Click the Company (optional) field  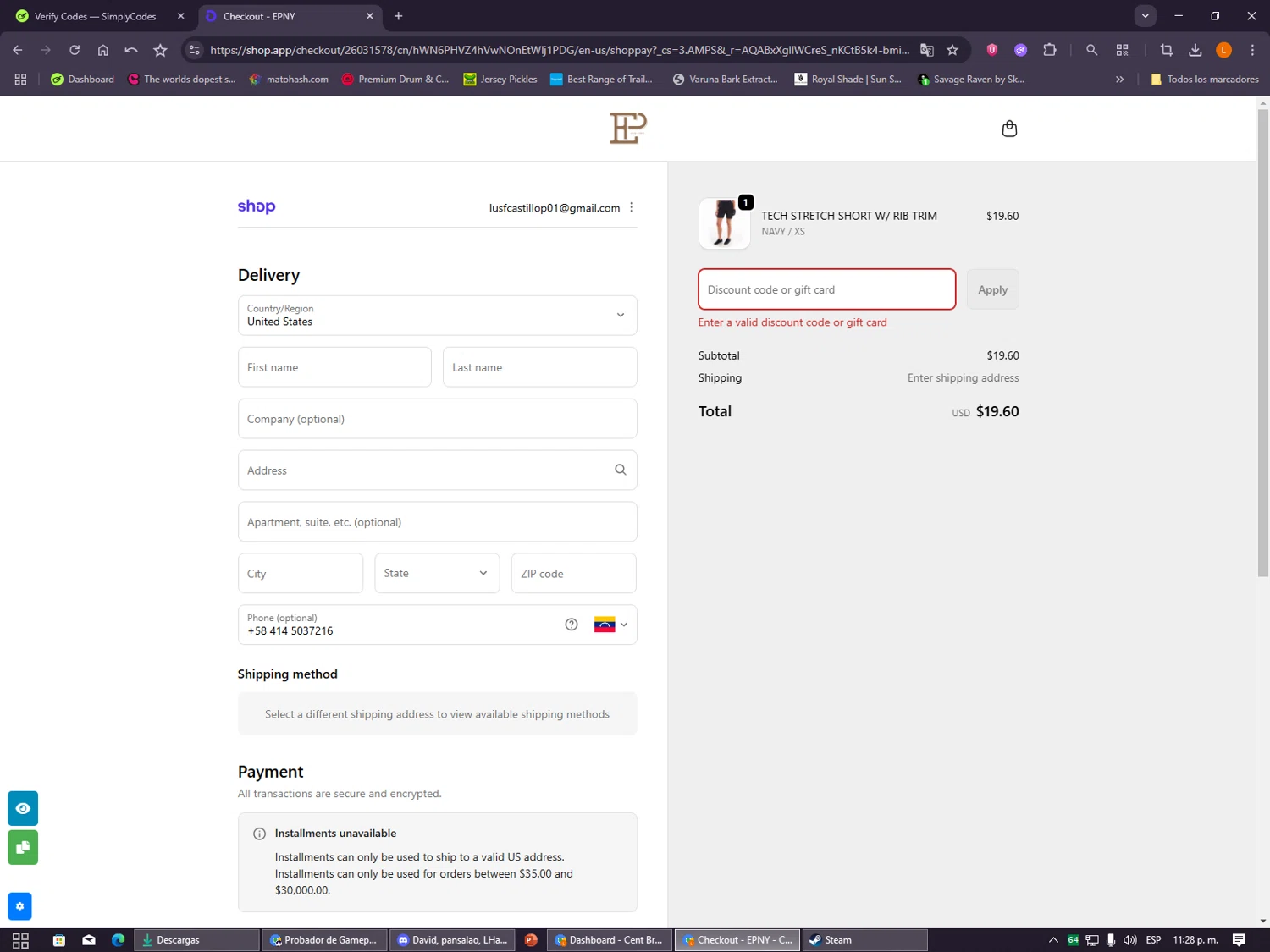[437, 419]
